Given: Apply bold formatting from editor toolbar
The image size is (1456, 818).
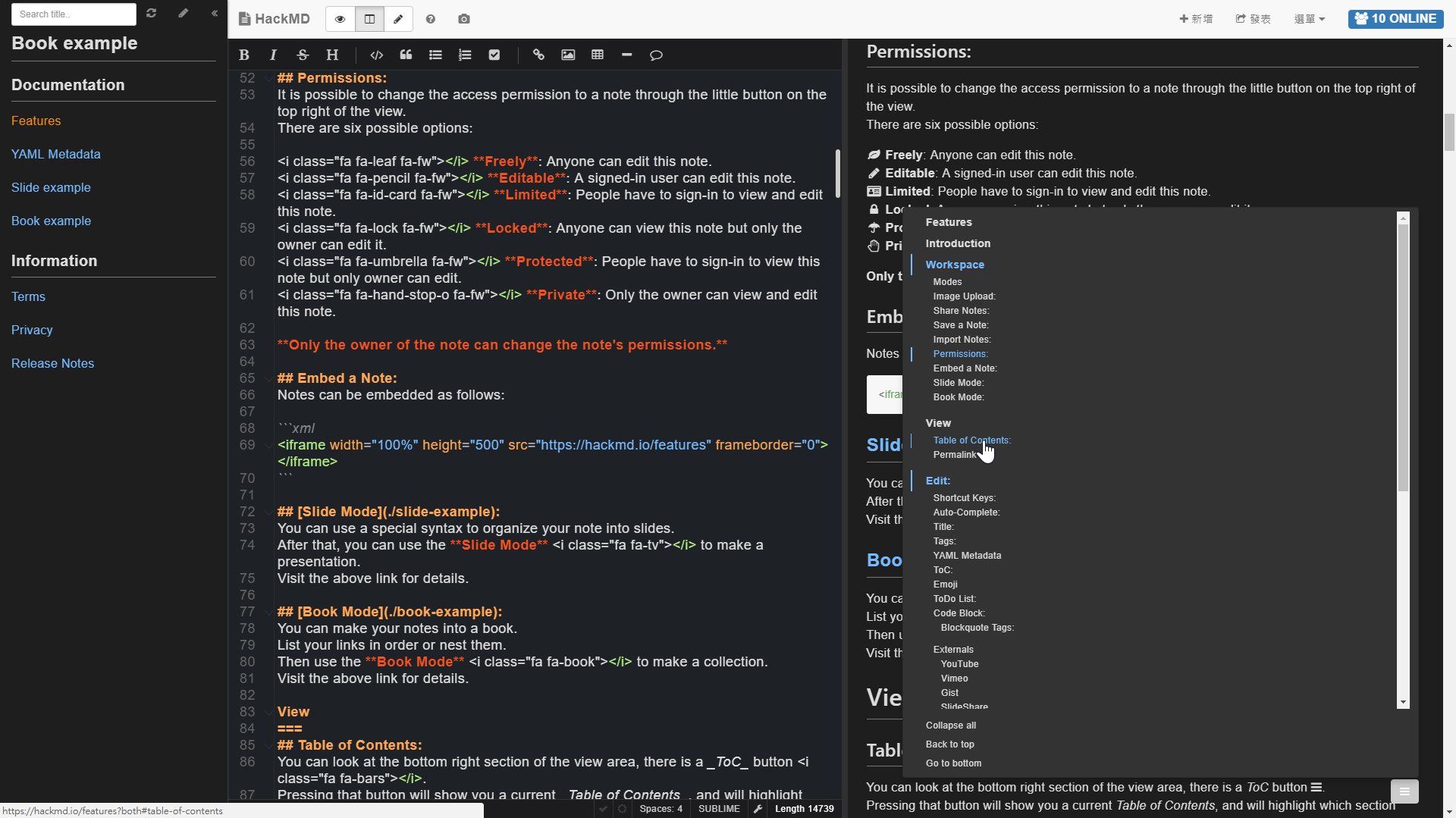Looking at the screenshot, I should coord(244,55).
